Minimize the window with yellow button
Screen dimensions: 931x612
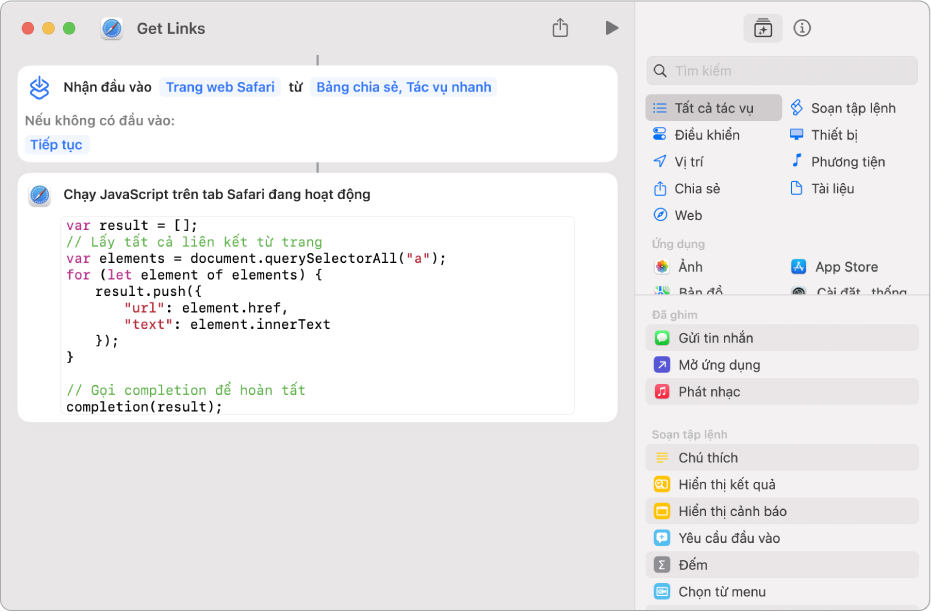tap(49, 28)
